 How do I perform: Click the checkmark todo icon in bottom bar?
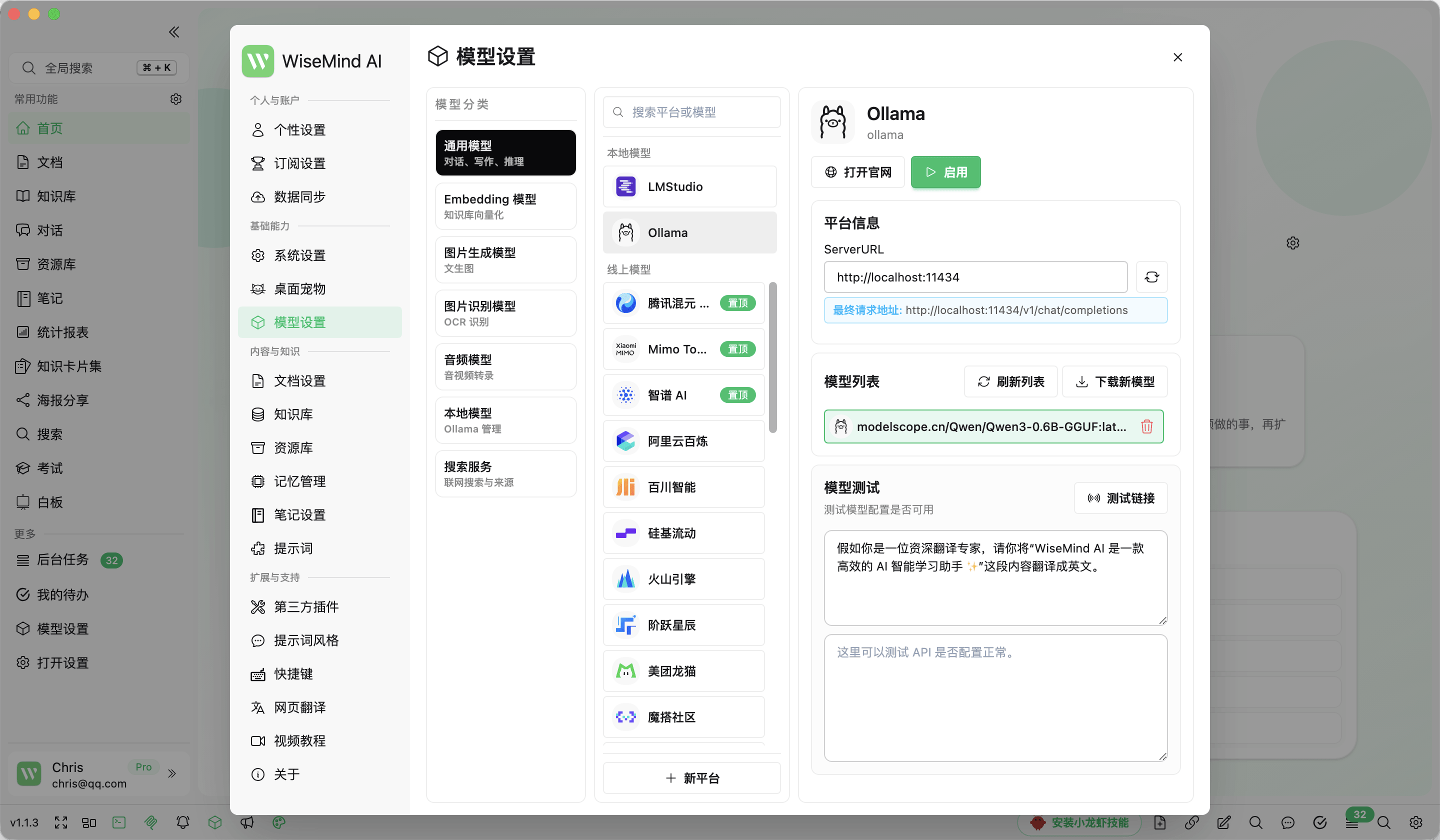(x=1319, y=822)
